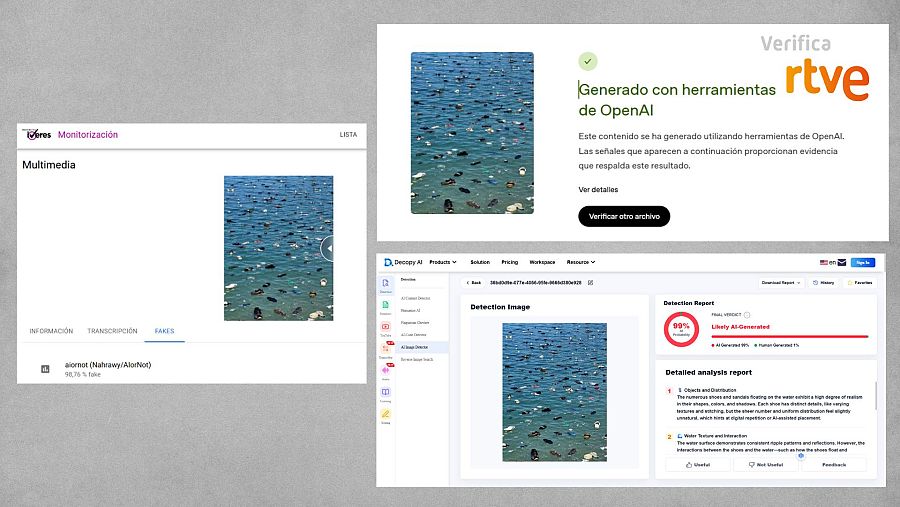Open the Pricing menu item
This screenshot has width=900, height=507.
[x=510, y=262]
